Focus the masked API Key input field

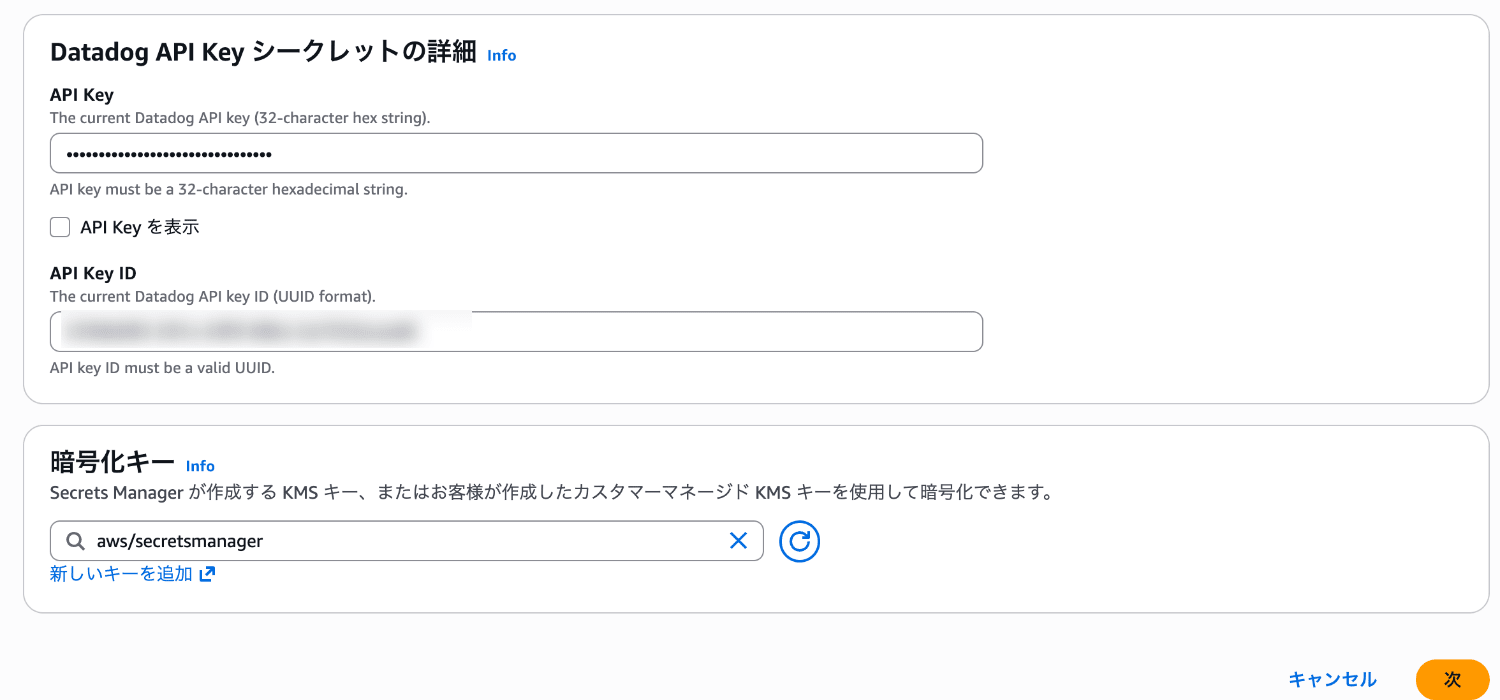[x=516, y=153]
